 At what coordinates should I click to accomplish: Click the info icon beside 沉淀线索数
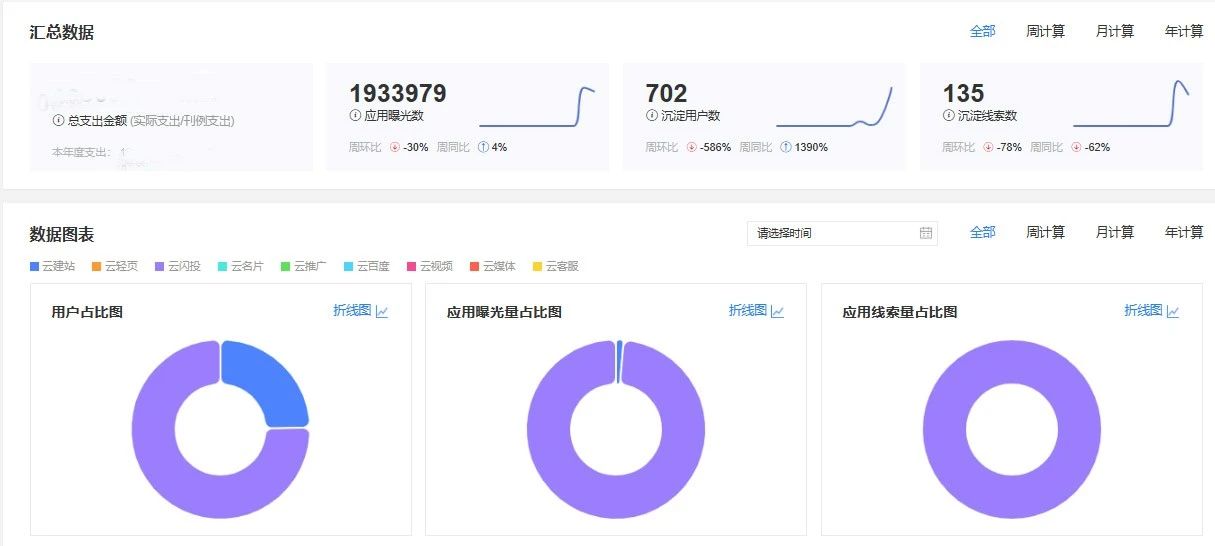coord(949,116)
